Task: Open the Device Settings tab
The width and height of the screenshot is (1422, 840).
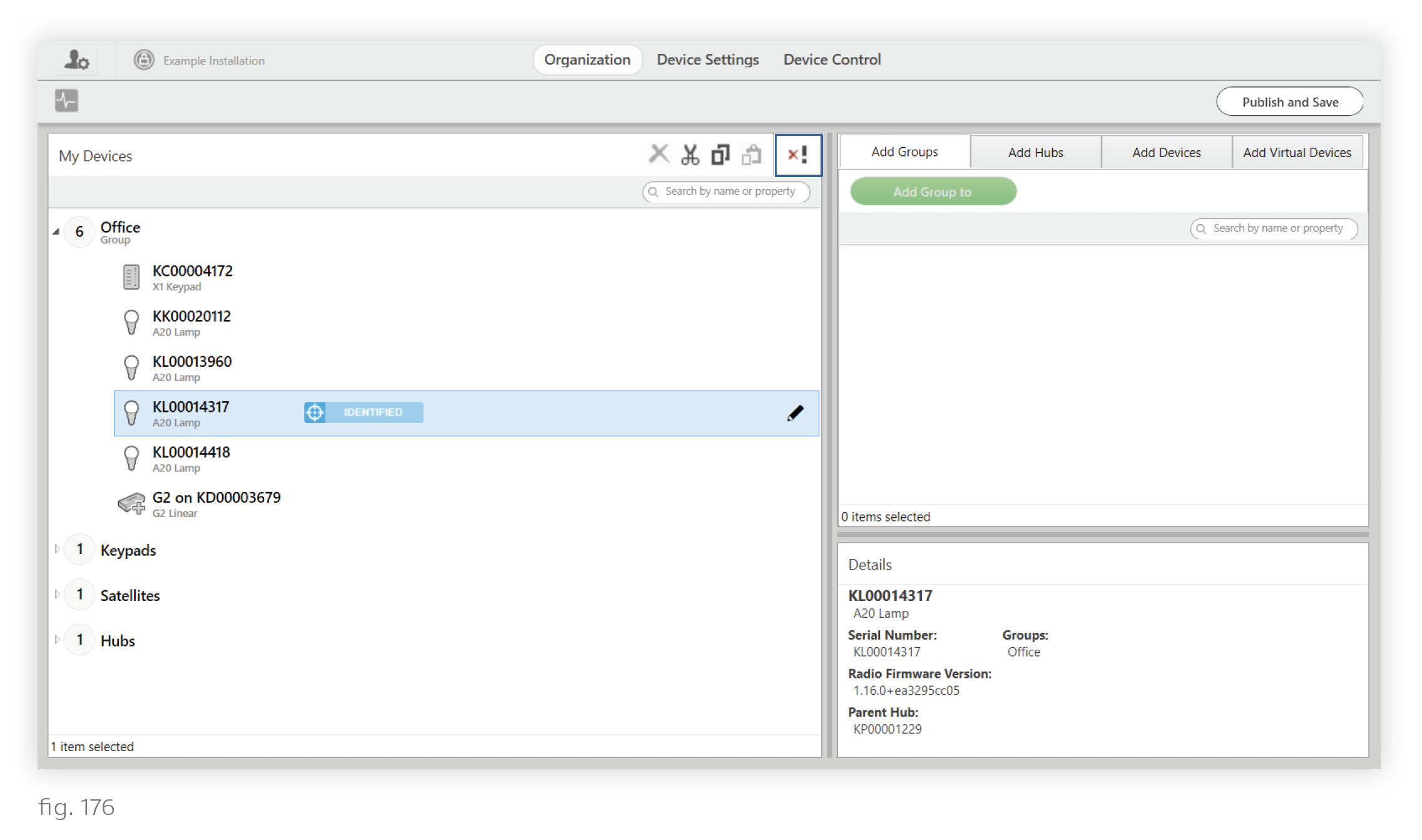Action: pos(708,59)
